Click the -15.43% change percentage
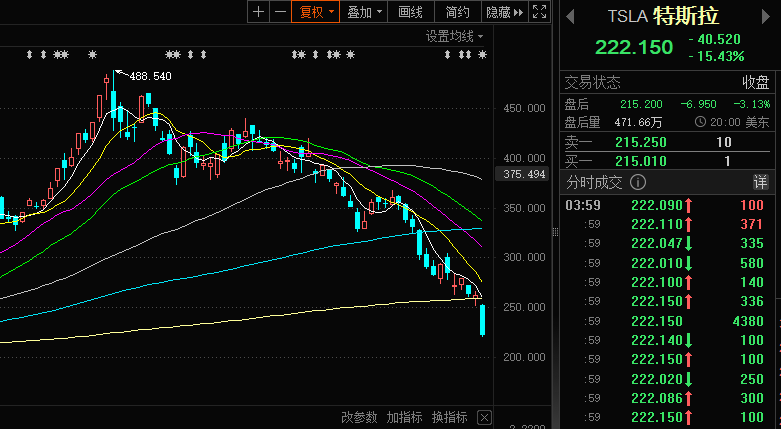 click(x=716, y=56)
